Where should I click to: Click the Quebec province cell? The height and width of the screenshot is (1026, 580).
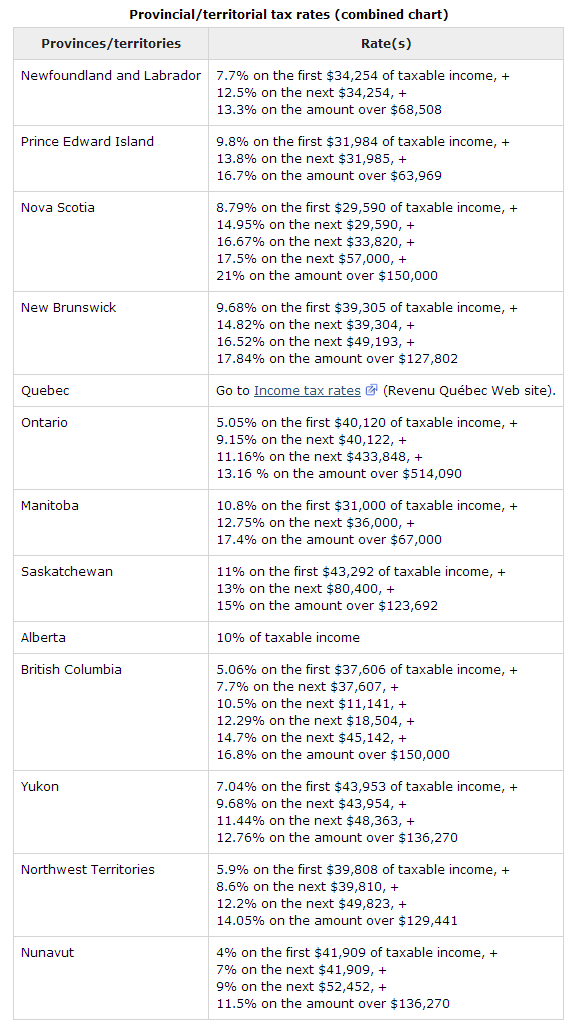pos(111,391)
